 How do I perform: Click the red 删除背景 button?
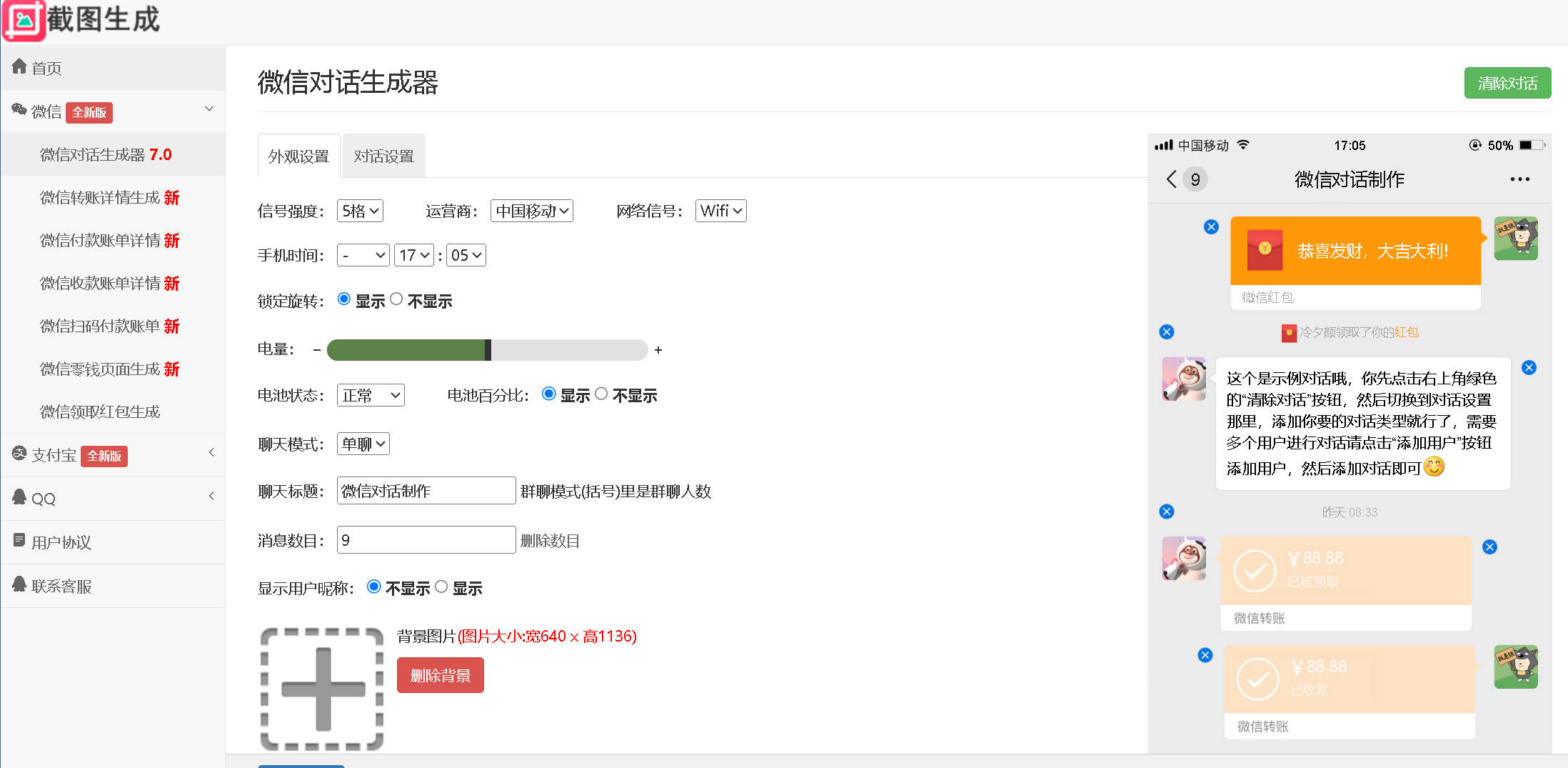coord(440,675)
